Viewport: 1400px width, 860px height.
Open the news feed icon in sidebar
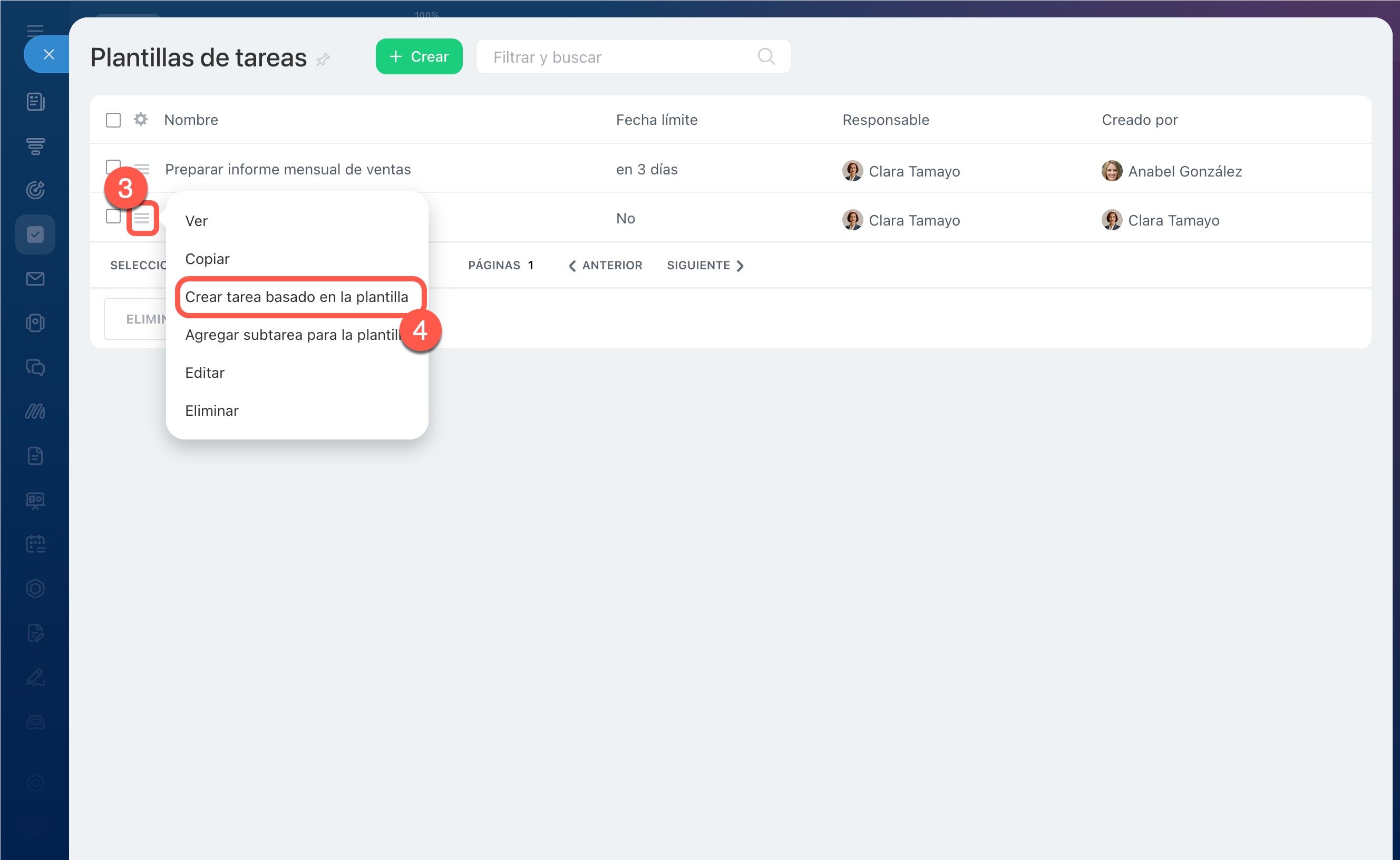(x=35, y=102)
